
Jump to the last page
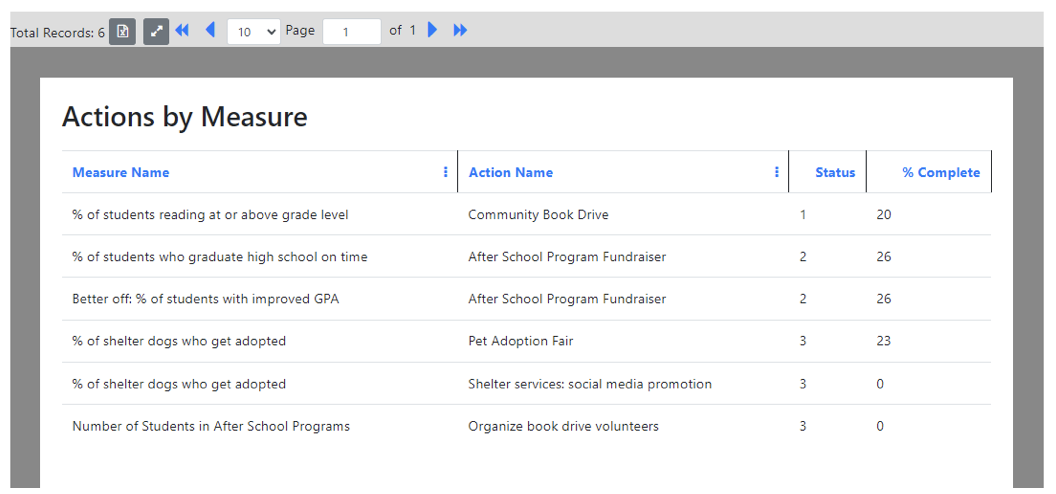(460, 31)
